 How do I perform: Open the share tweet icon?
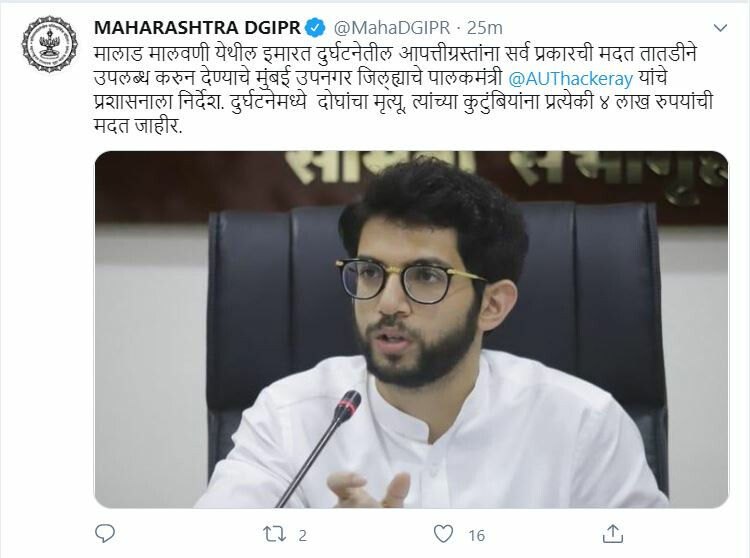612,534
